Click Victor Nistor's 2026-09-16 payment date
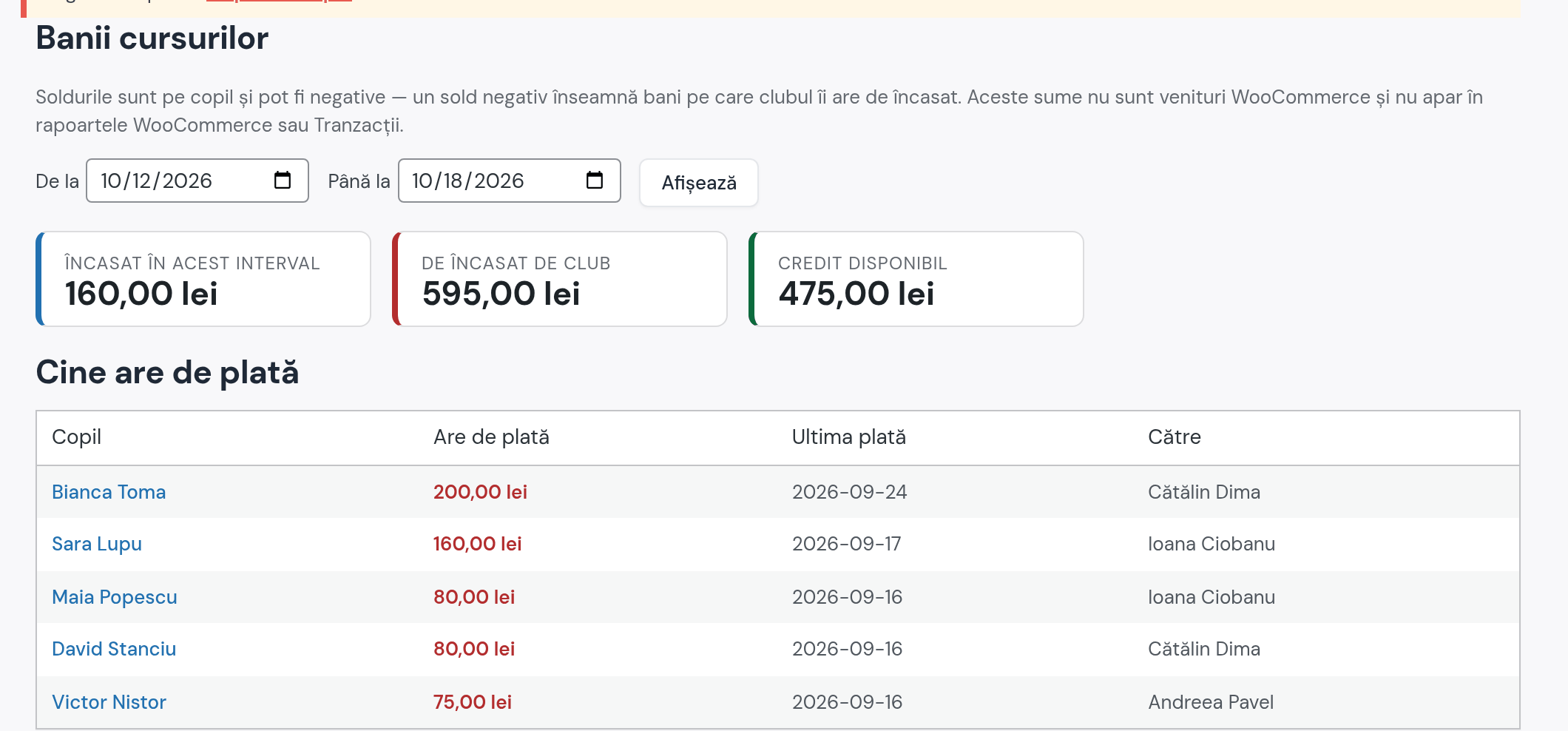1568x731 pixels. (848, 702)
